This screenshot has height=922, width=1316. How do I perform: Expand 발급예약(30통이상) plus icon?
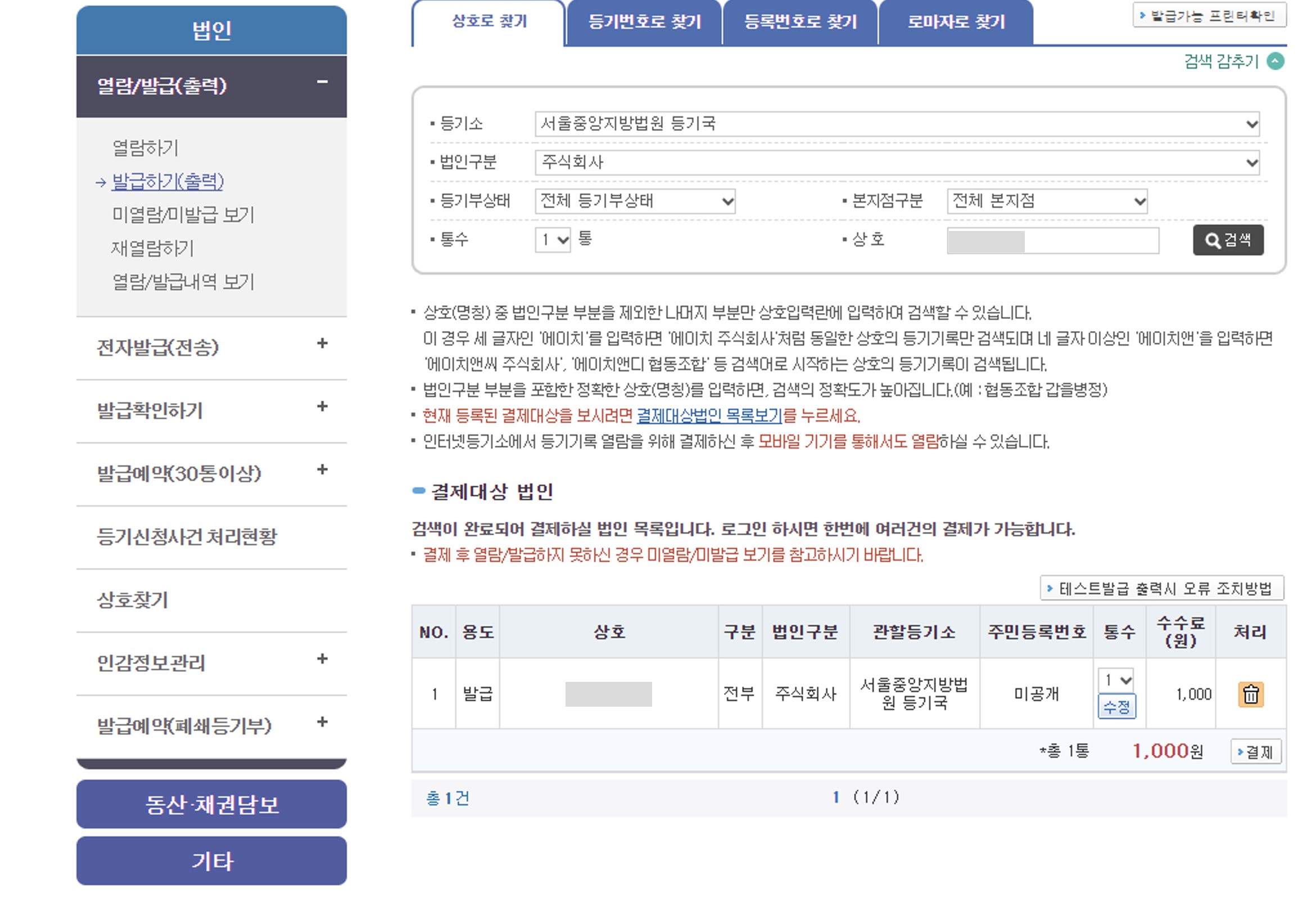pos(322,469)
